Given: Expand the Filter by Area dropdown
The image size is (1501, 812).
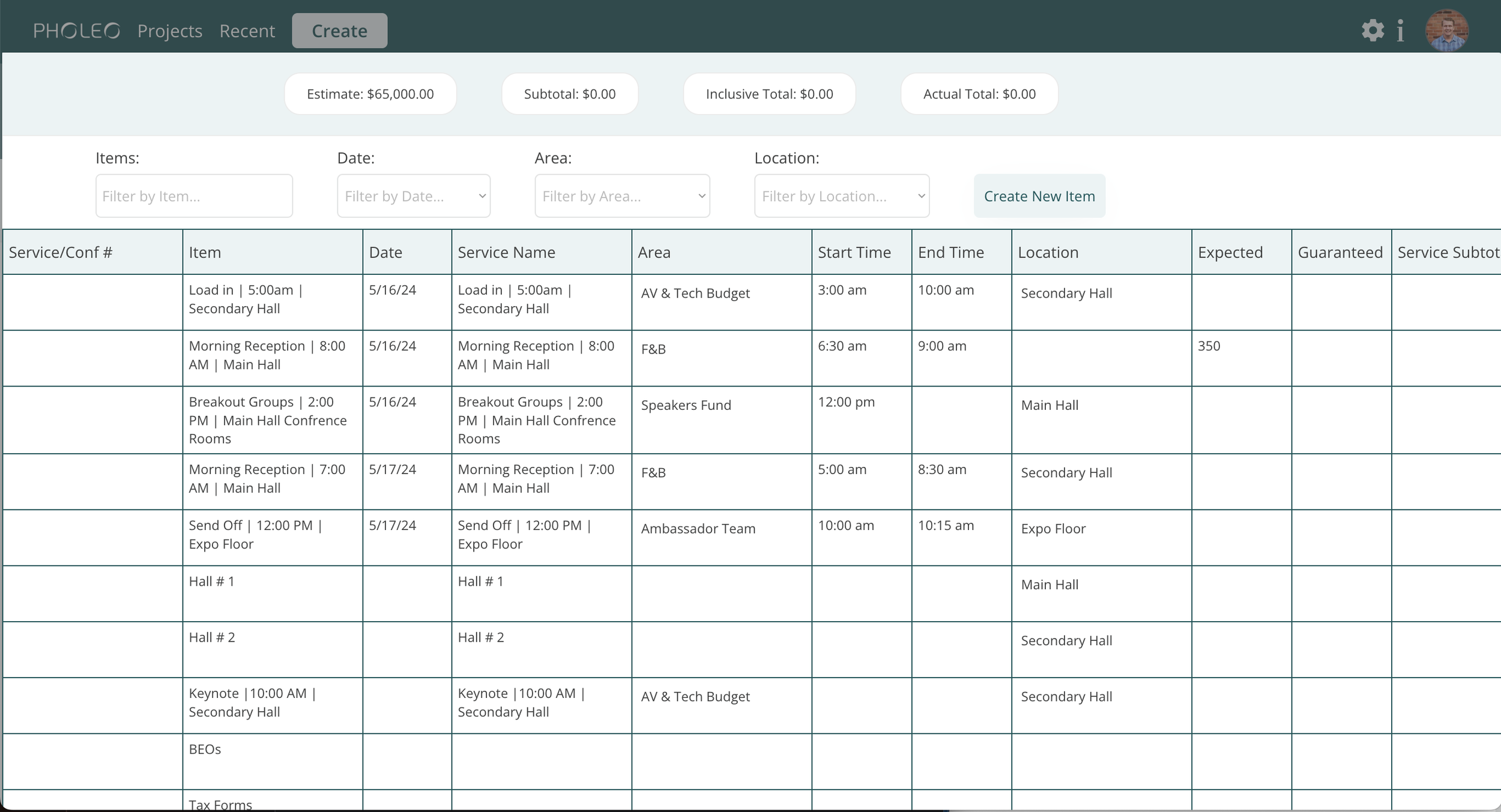Looking at the screenshot, I should click(622, 196).
